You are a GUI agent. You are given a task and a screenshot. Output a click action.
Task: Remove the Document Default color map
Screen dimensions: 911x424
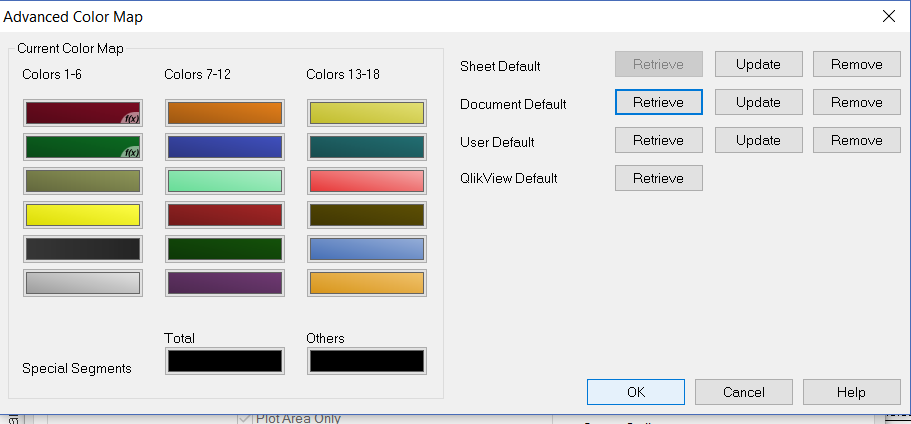857,102
